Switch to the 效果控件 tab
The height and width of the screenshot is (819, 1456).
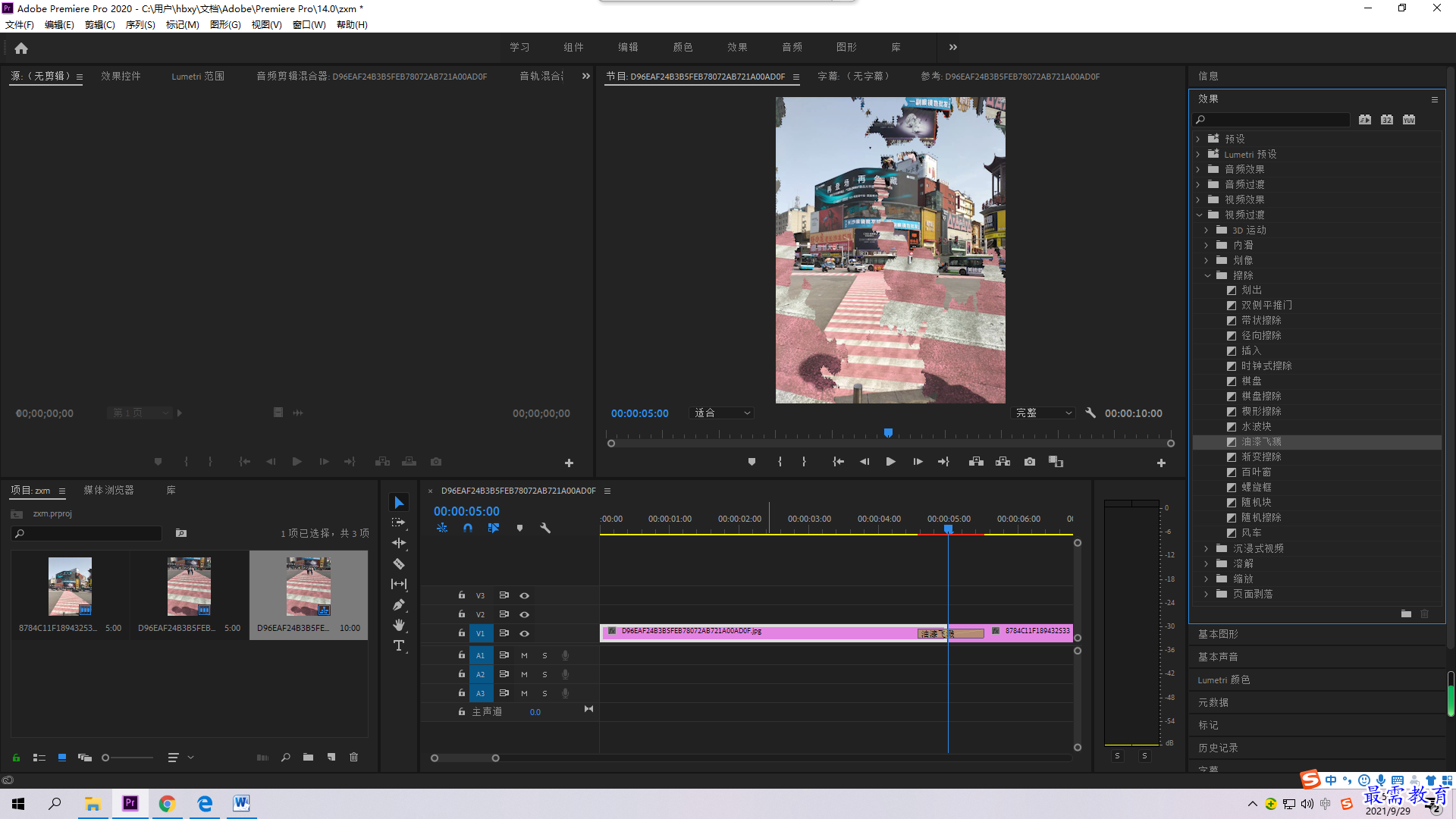[x=121, y=76]
